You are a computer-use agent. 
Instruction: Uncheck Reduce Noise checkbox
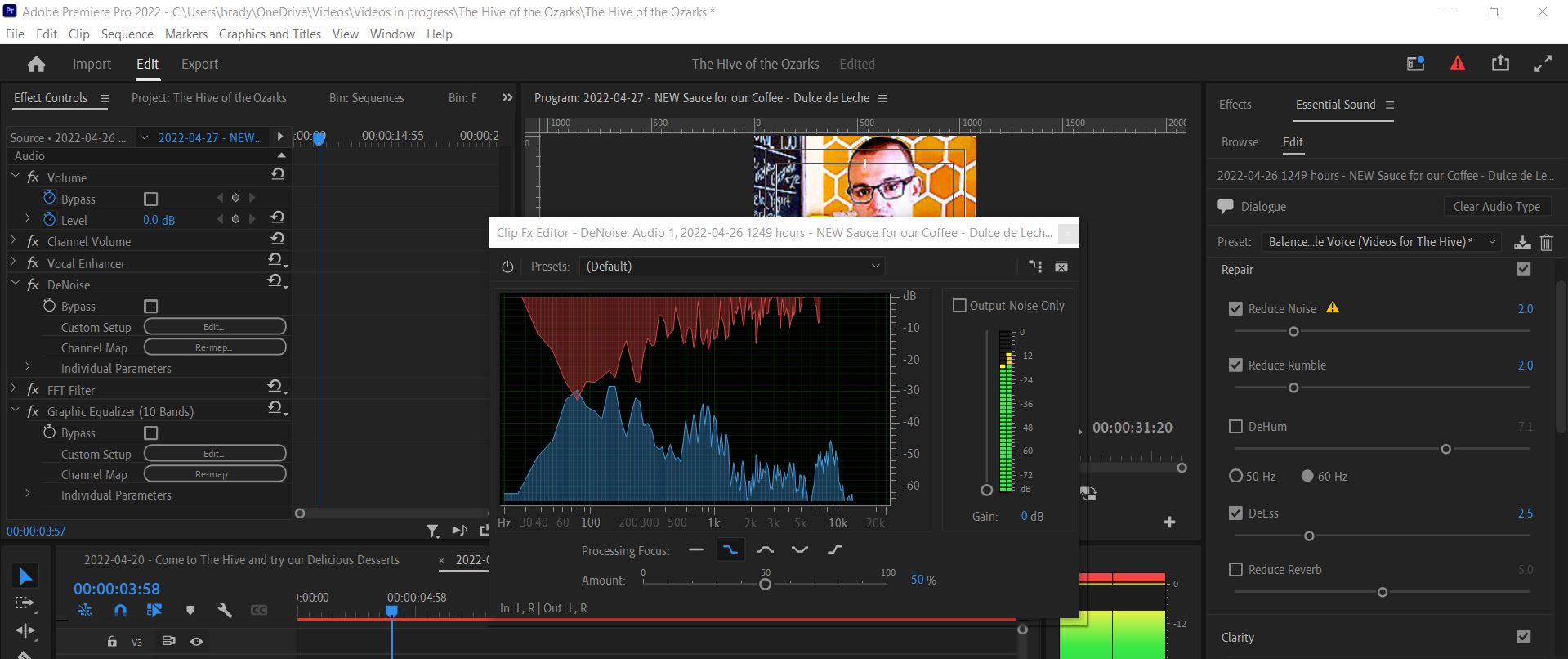tap(1235, 308)
